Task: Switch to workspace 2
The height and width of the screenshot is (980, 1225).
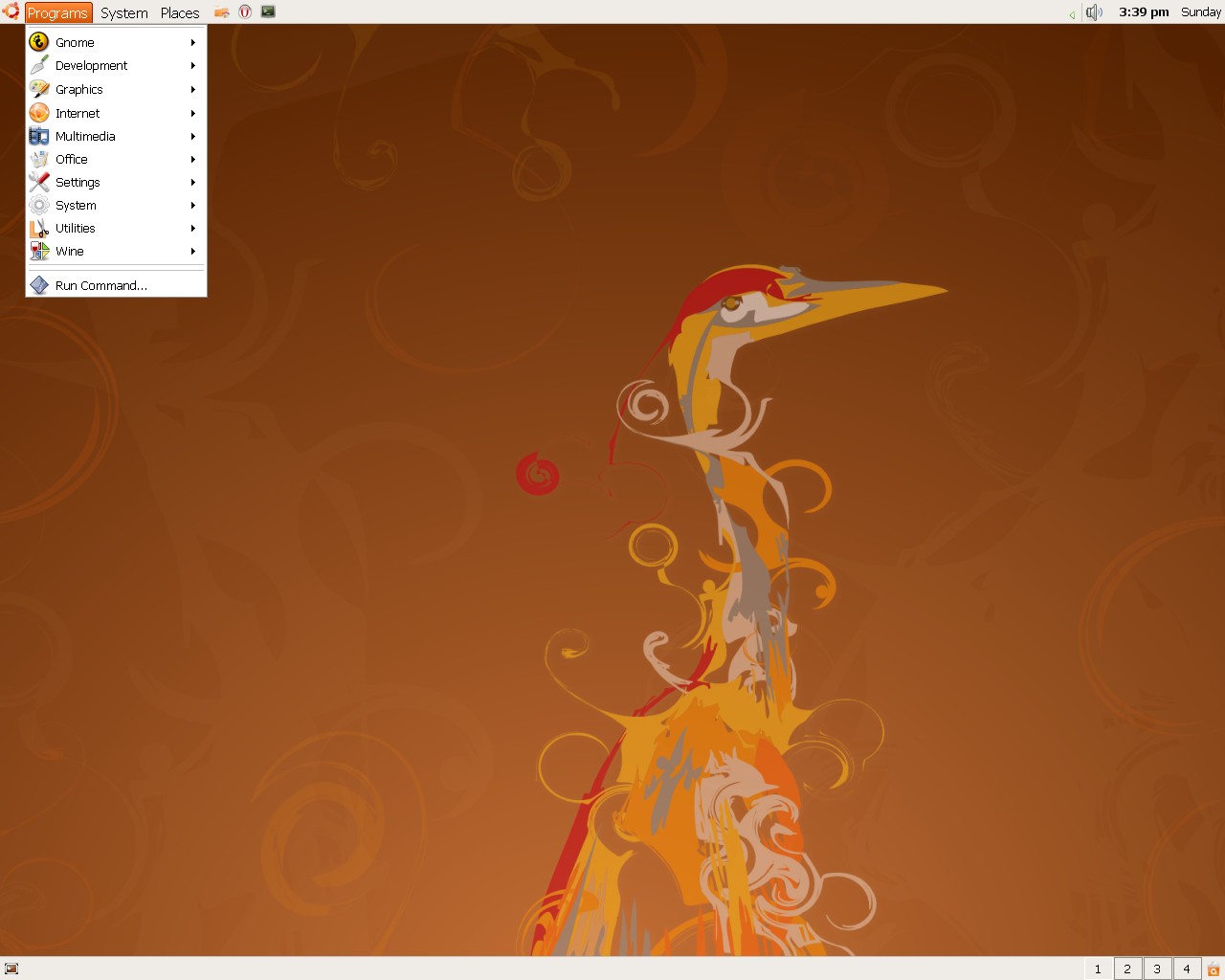Action: [1127, 969]
